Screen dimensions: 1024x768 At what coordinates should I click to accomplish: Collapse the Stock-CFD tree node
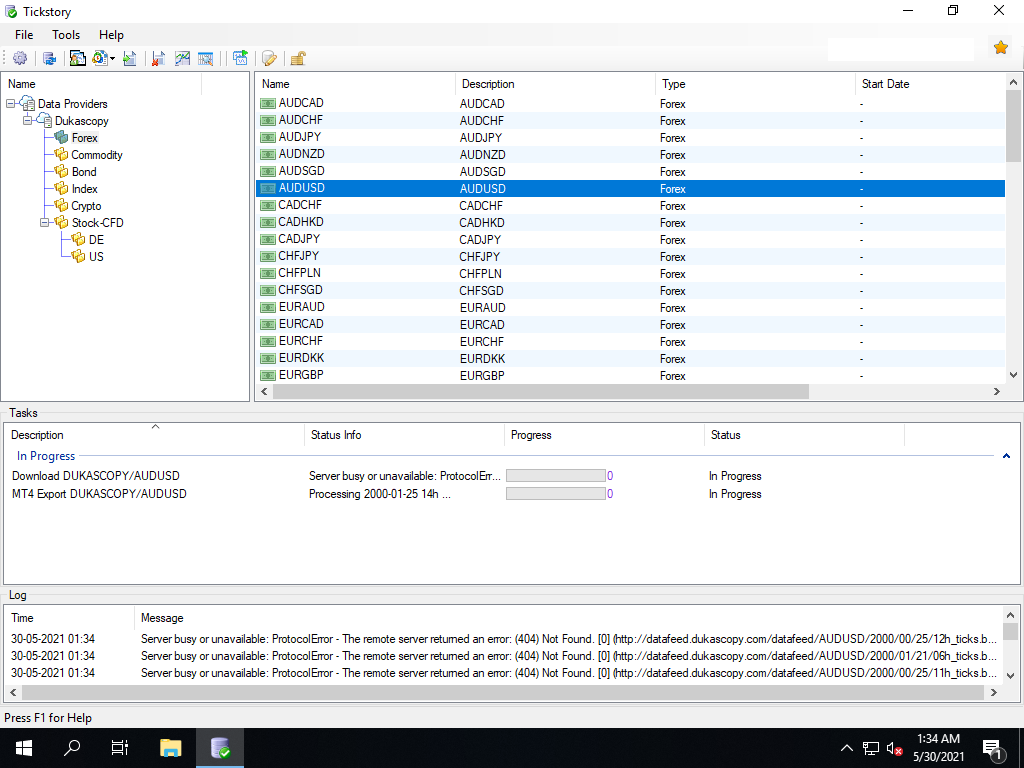click(44, 222)
